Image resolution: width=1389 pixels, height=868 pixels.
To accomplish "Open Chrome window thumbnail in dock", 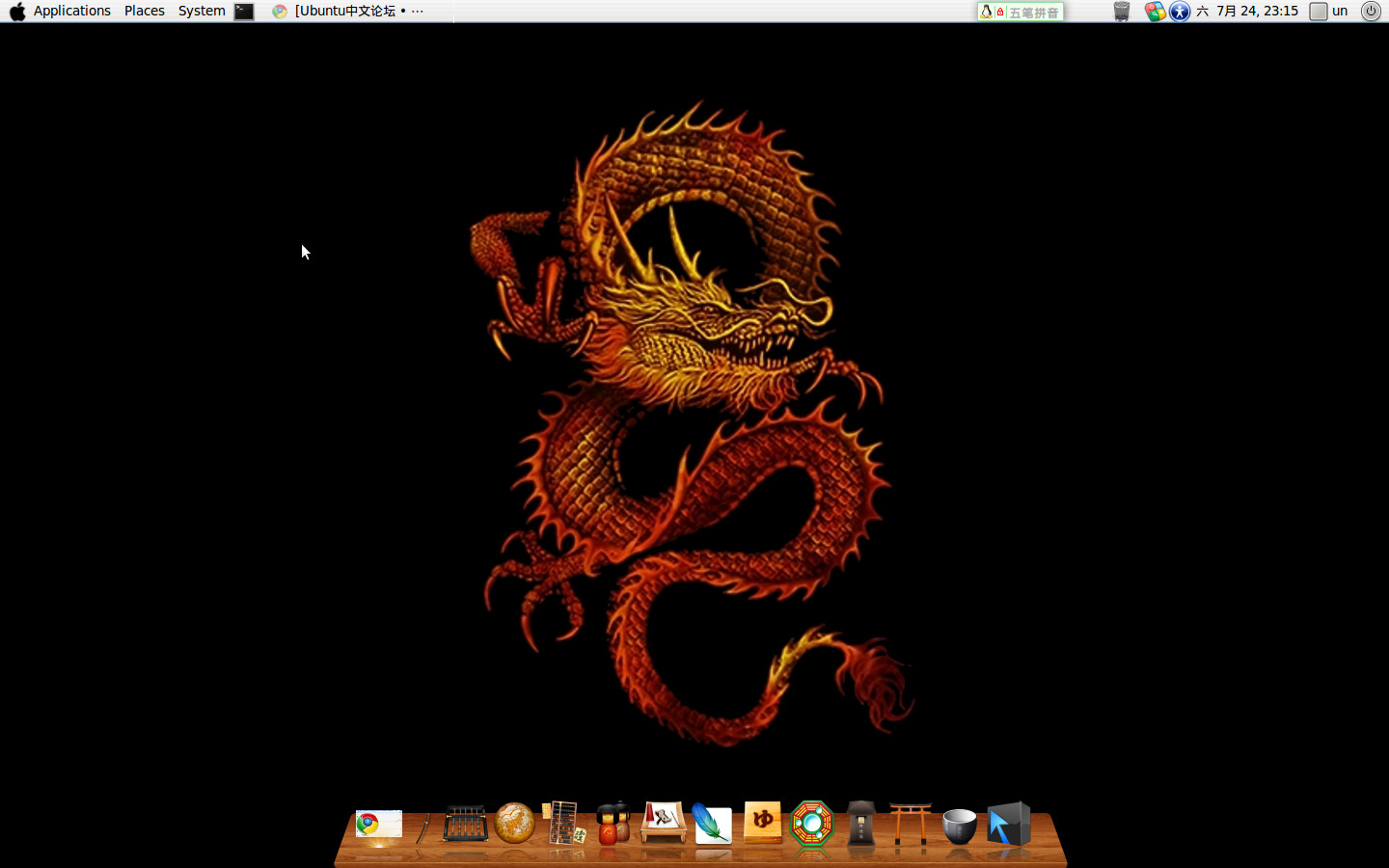I will (378, 825).
